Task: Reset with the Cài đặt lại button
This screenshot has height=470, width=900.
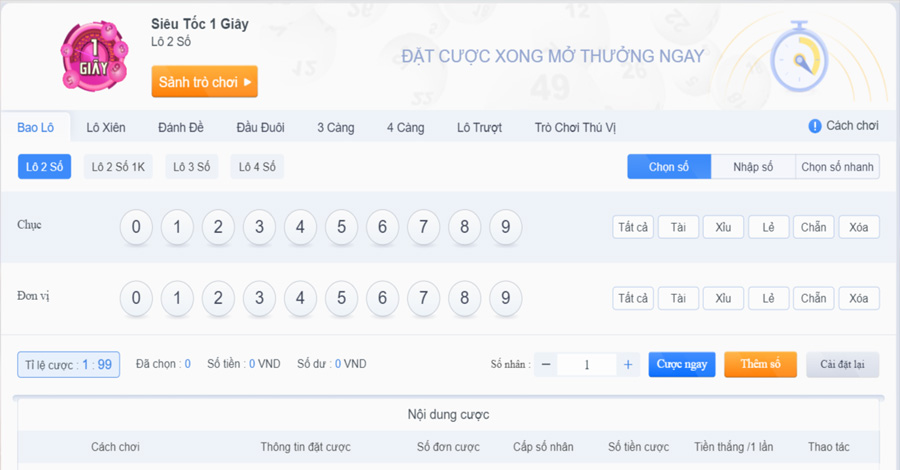Action: 842,364
